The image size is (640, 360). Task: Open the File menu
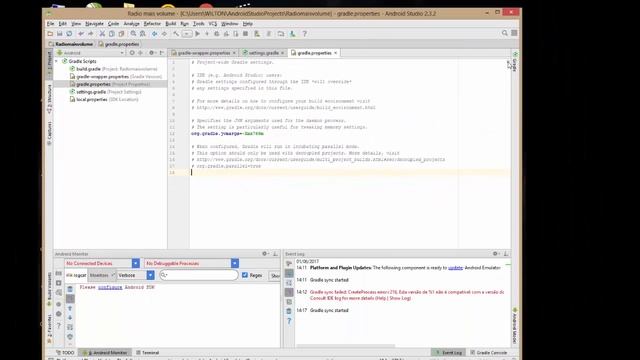(x=50, y=24)
